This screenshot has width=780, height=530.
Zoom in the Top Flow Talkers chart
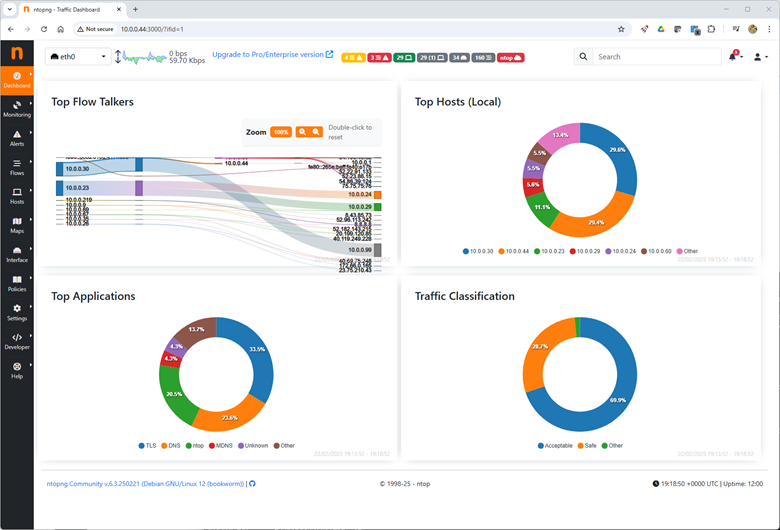coord(302,132)
